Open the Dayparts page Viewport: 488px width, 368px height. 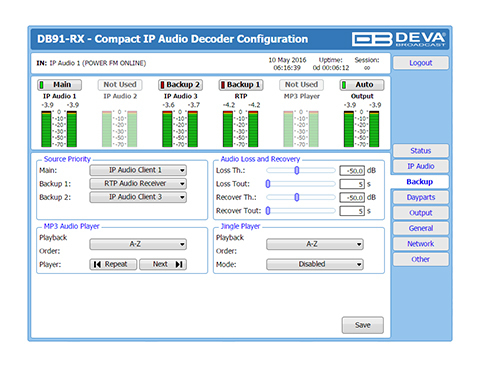(x=421, y=197)
